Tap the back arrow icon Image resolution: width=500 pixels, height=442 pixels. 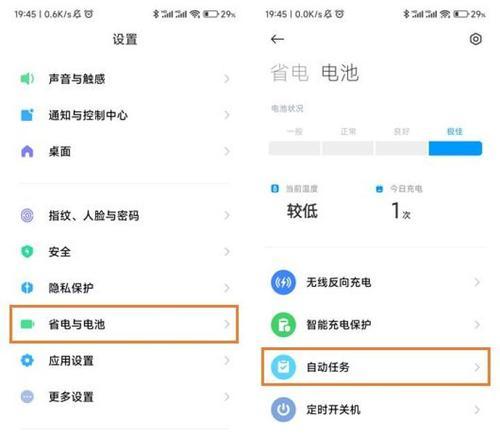(x=277, y=39)
